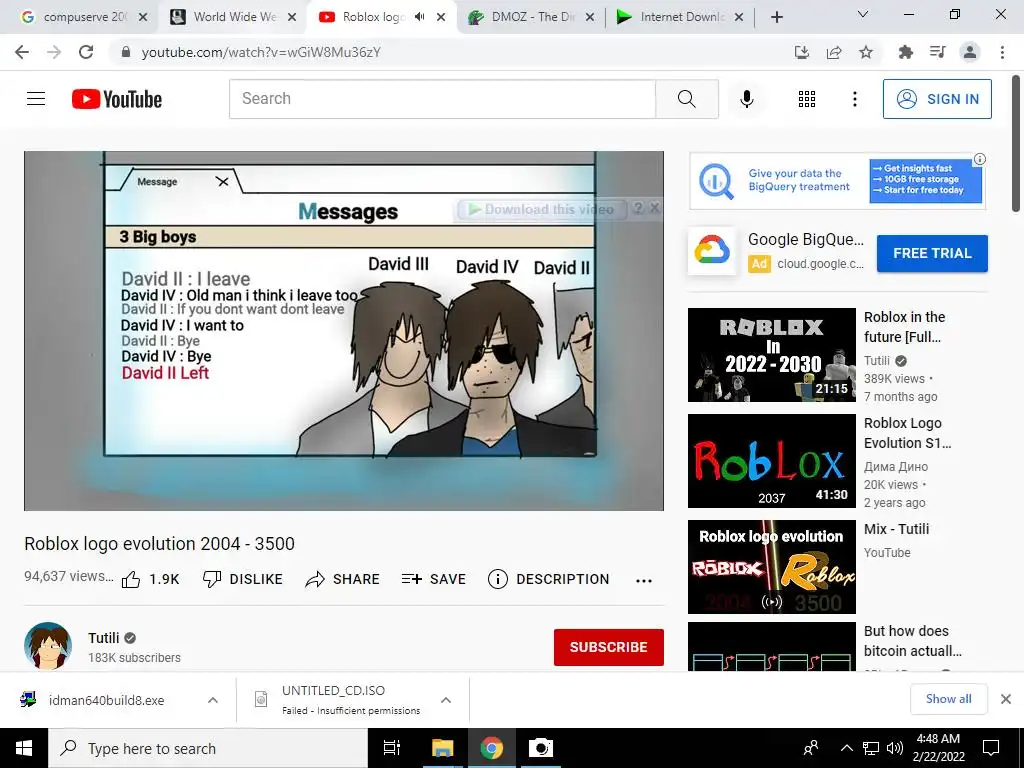This screenshot has width=1024, height=768.
Task: Go forward with the browser forward arrow
Action: [x=54, y=52]
